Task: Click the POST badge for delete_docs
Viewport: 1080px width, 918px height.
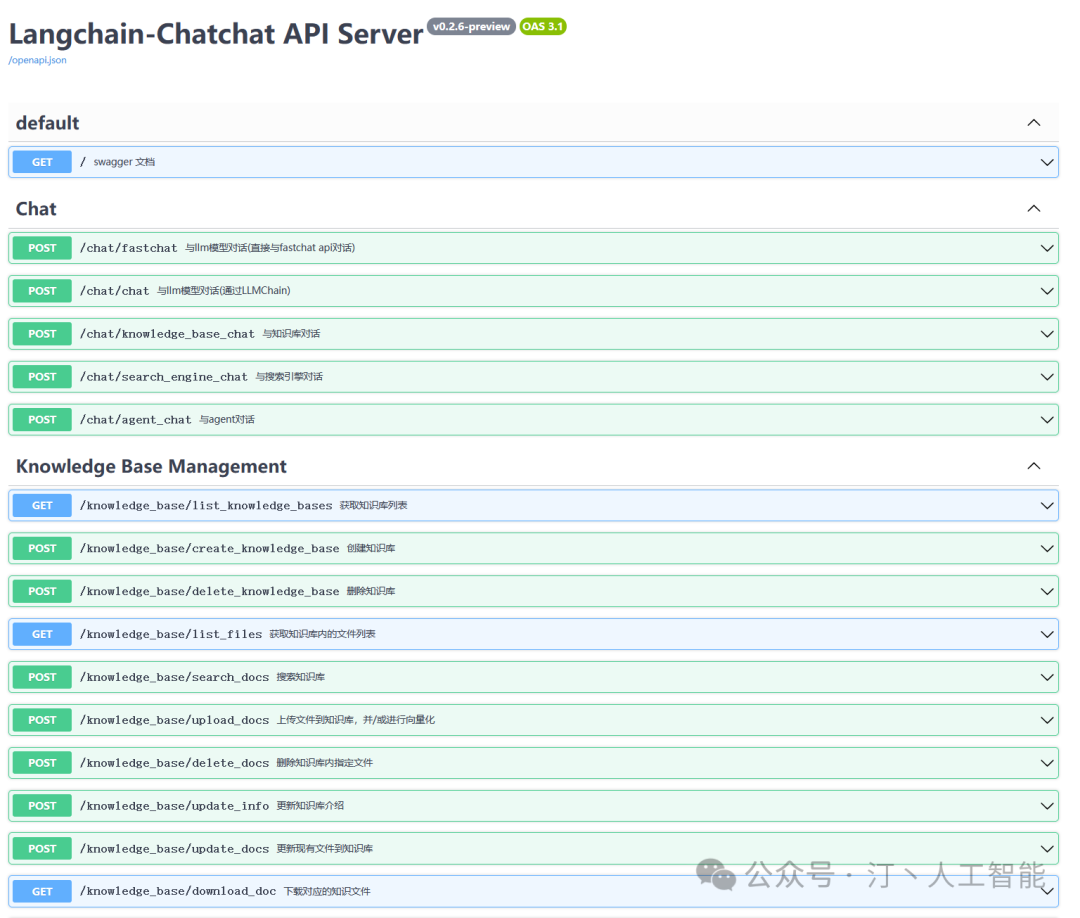Action: click(x=42, y=762)
